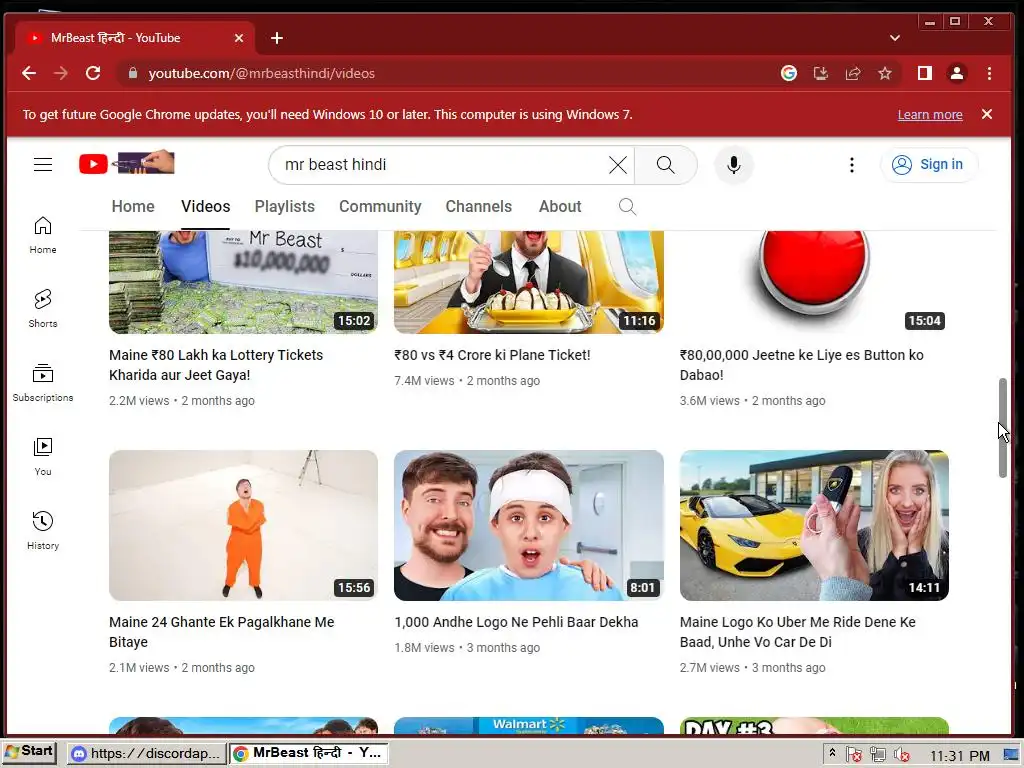Close the MrBeast YouTube tab
This screenshot has width=1024, height=768.
click(239, 38)
